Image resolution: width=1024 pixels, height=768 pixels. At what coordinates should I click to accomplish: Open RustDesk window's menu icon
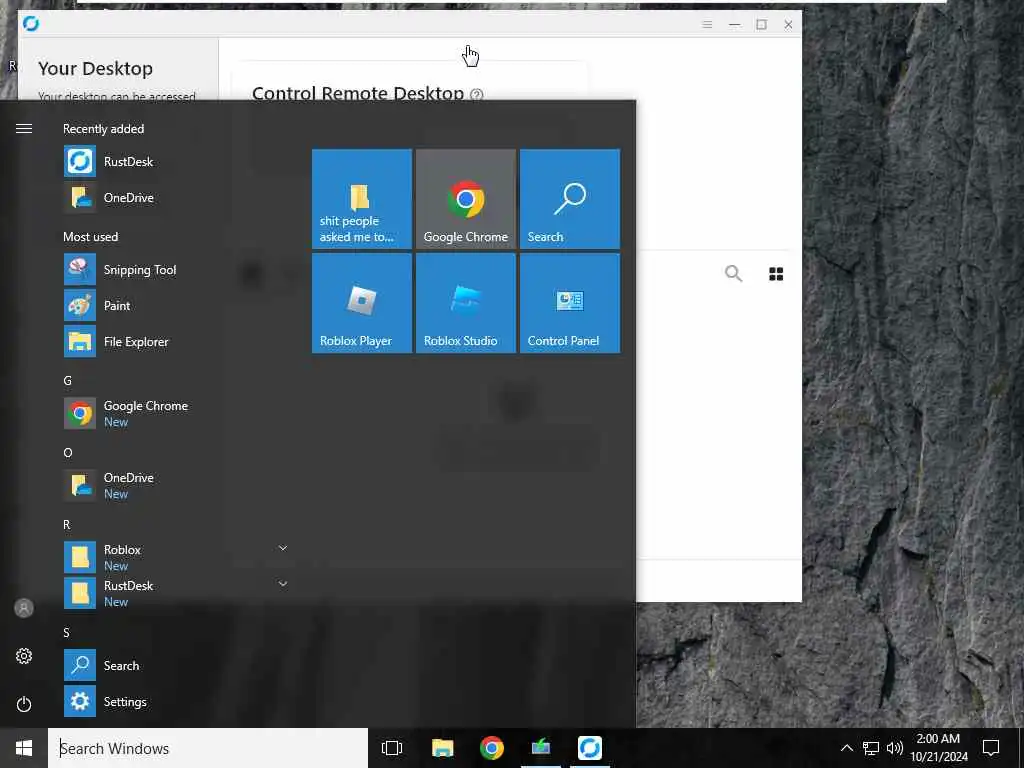point(707,24)
